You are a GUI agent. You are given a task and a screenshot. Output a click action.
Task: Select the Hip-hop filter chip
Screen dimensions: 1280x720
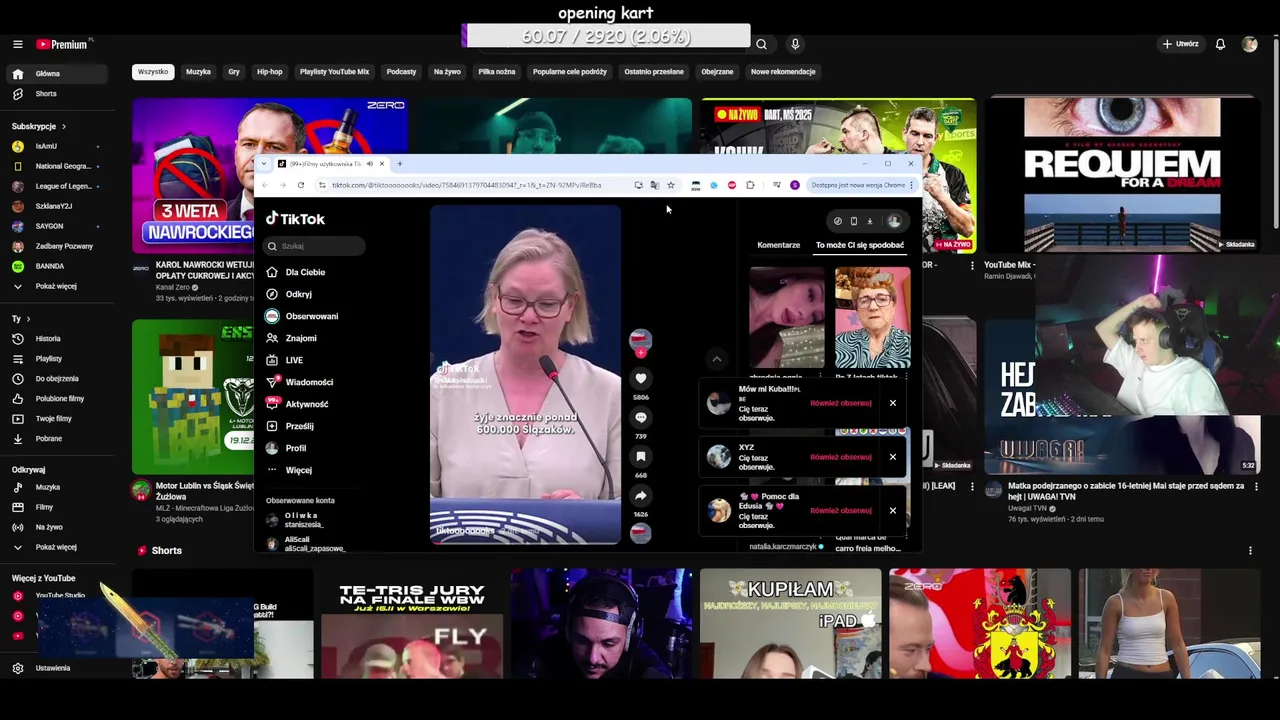pyautogui.click(x=270, y=72)
